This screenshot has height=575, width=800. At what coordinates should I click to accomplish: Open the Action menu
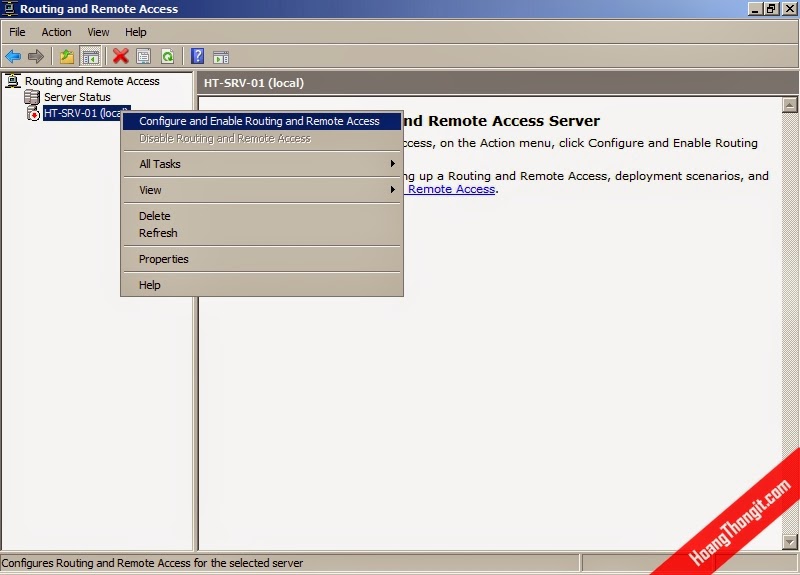click(x=56, y=32)
